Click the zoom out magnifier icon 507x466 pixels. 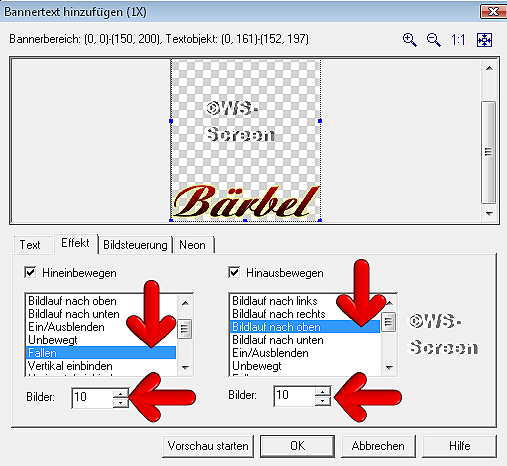(x=434, y=40)
